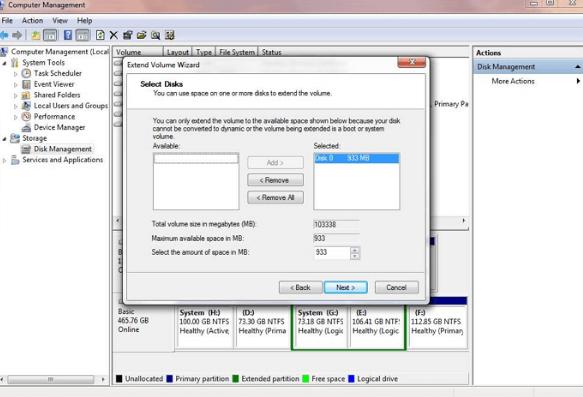Click the Back button in wizard
The image size is (583, 397).
[x=300, y=287]
